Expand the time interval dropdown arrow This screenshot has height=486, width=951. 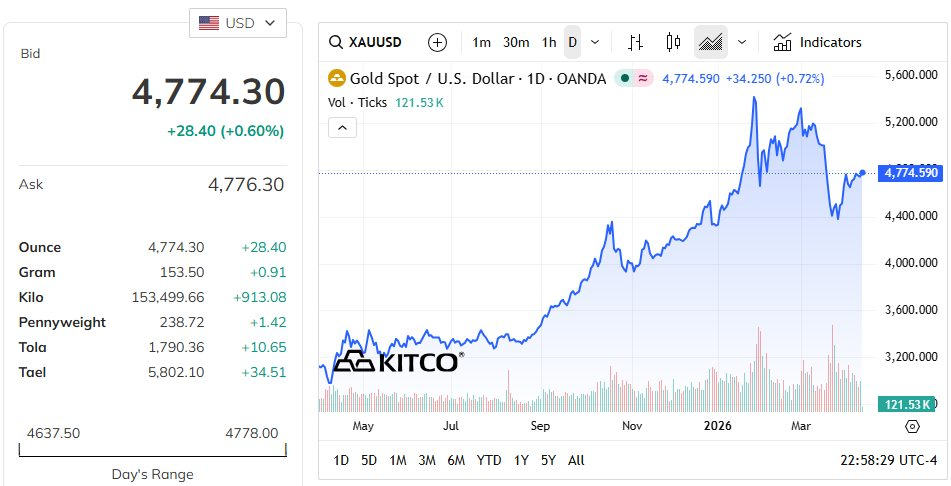[x=595, y=42]
